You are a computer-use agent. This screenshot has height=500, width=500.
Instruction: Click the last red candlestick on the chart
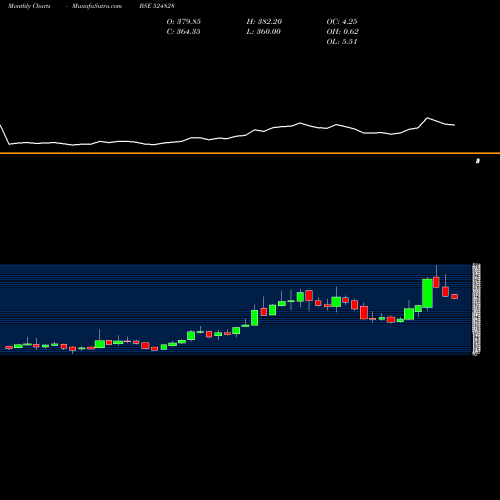455,296
